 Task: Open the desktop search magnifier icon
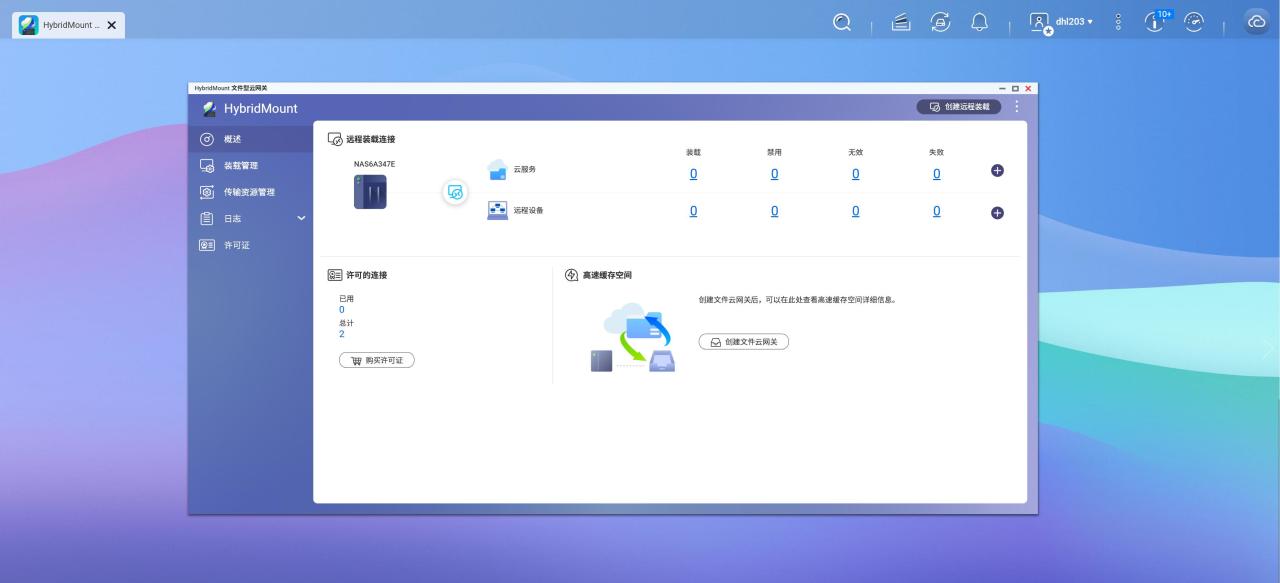coord(842,21)
